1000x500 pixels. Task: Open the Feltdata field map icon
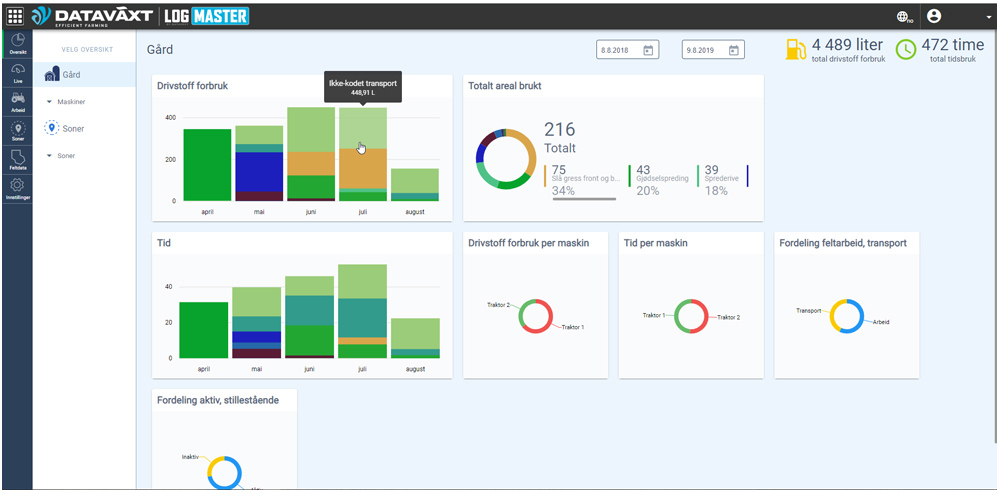[x=17, y=161]
